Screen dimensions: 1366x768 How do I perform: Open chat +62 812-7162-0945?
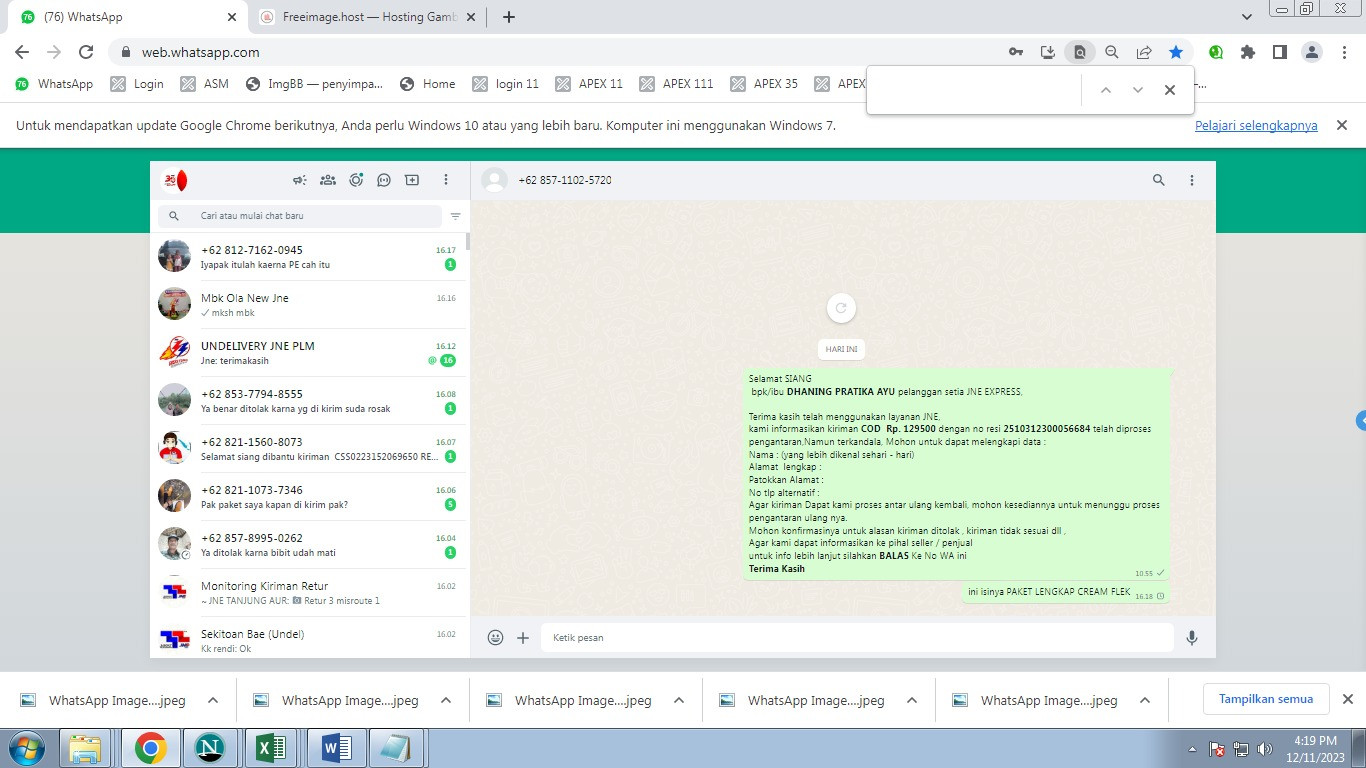308,257
